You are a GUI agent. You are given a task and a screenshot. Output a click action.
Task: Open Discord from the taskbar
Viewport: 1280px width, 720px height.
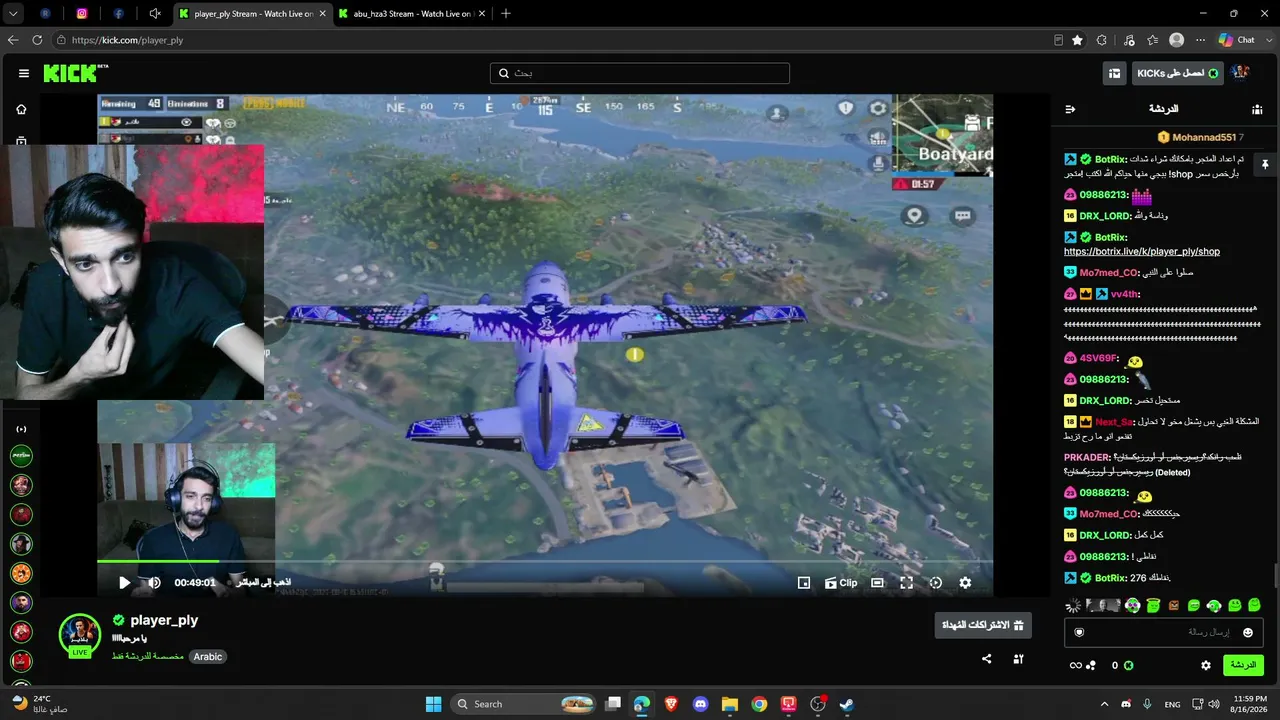click(x=700, y=704)
